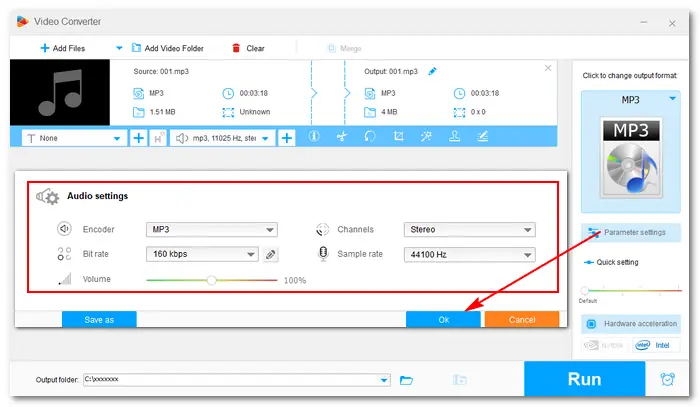Click the 1.51 MB source size
Viewport: 700px width, 407px height.
tap(162, 112)
